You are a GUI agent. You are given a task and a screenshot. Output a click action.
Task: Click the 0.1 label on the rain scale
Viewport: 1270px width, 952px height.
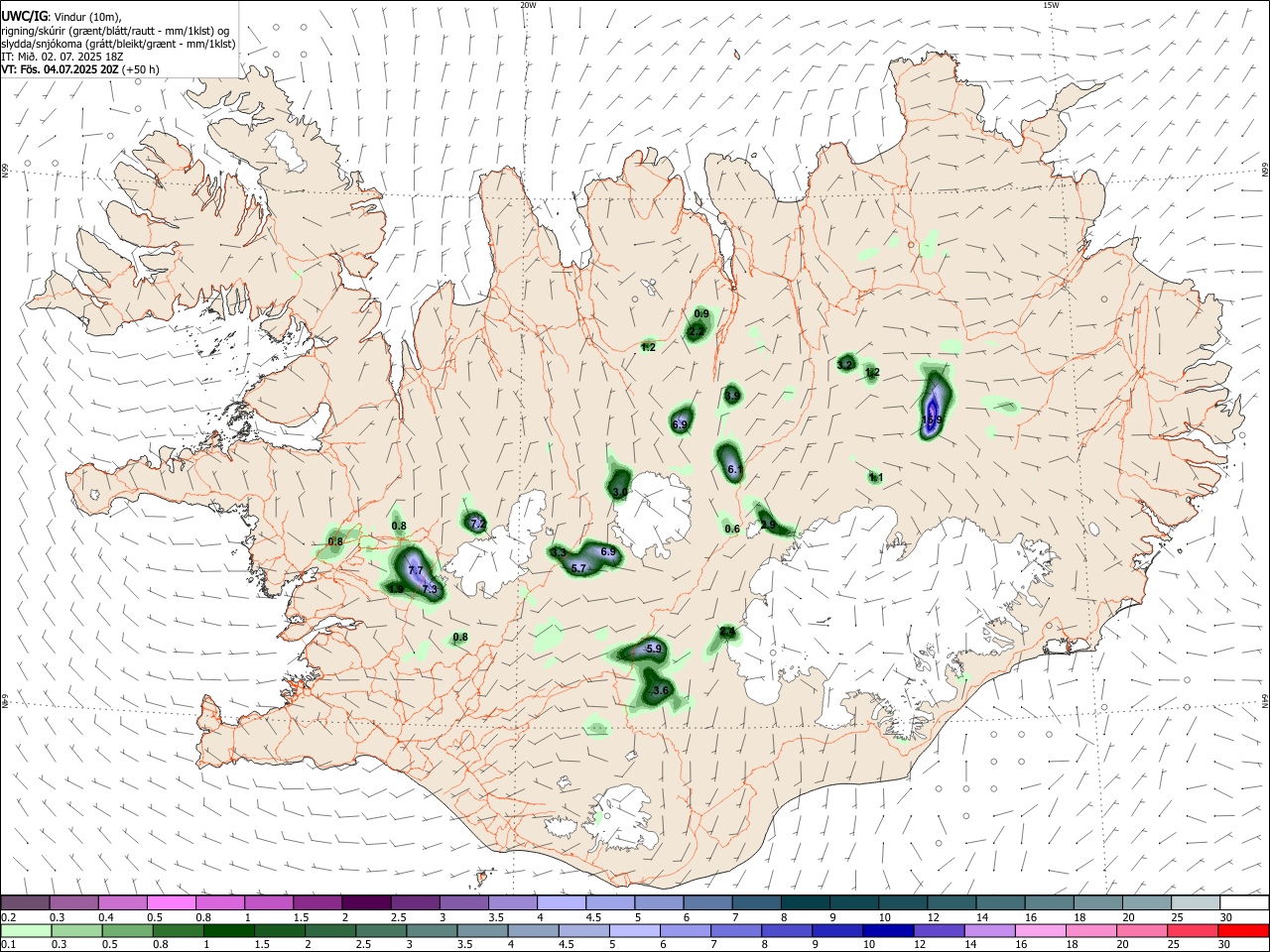(8, 945)
